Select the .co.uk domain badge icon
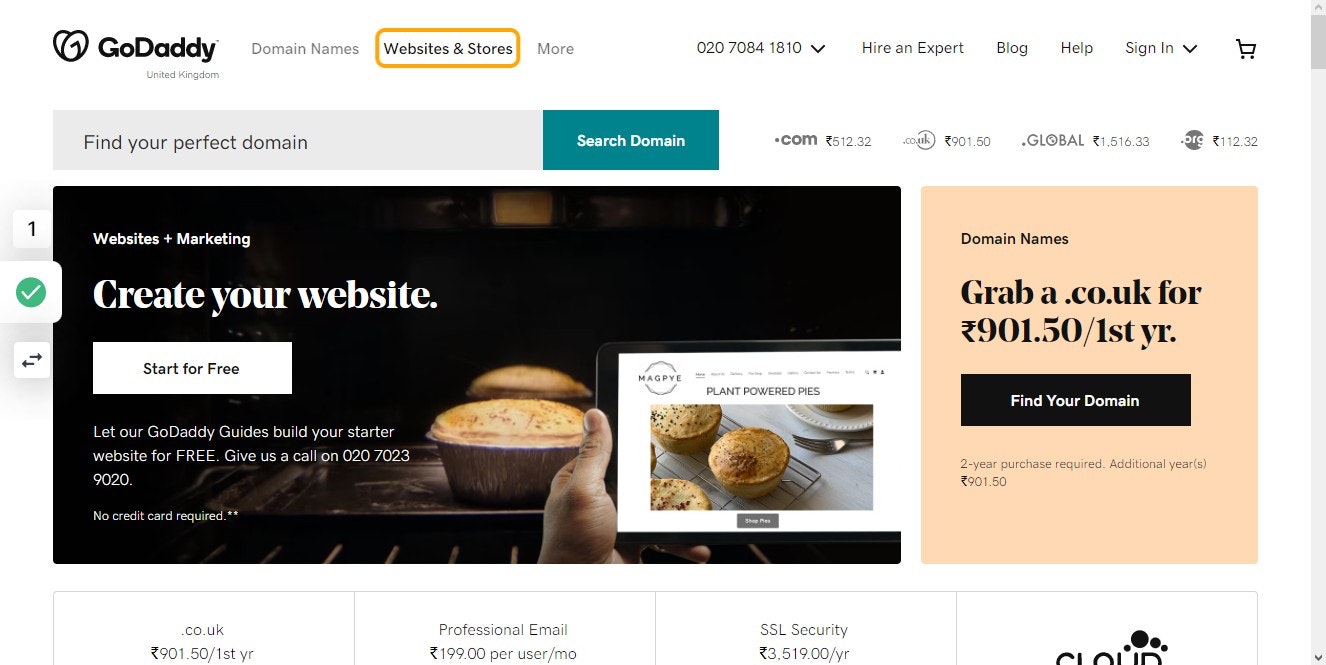Screen dimensions: 1326x665 click(x=919, y=141)
